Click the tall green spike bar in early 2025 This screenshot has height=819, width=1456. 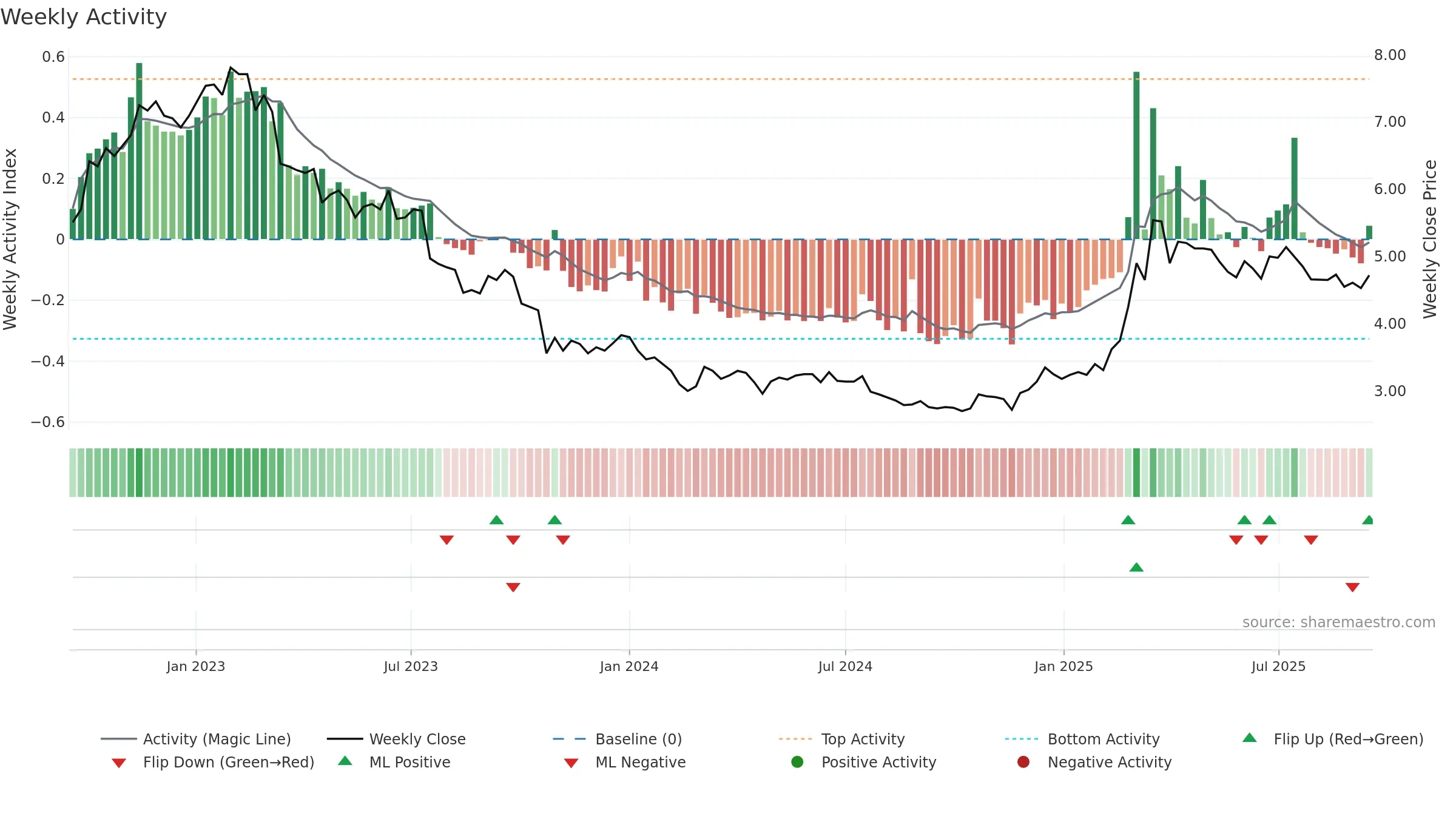[x=1136, y=155]
